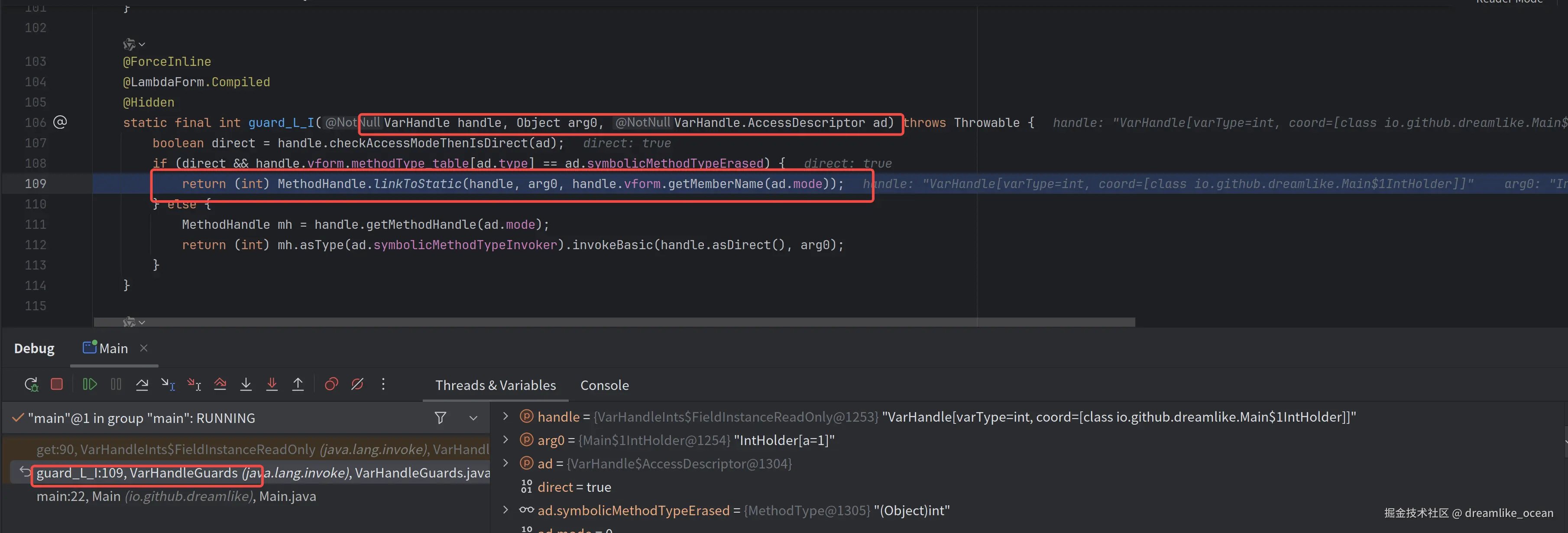Click the red Force Step Into icon
The width and height of the screenshot is (1568, 533).
(x=272, y=384)
